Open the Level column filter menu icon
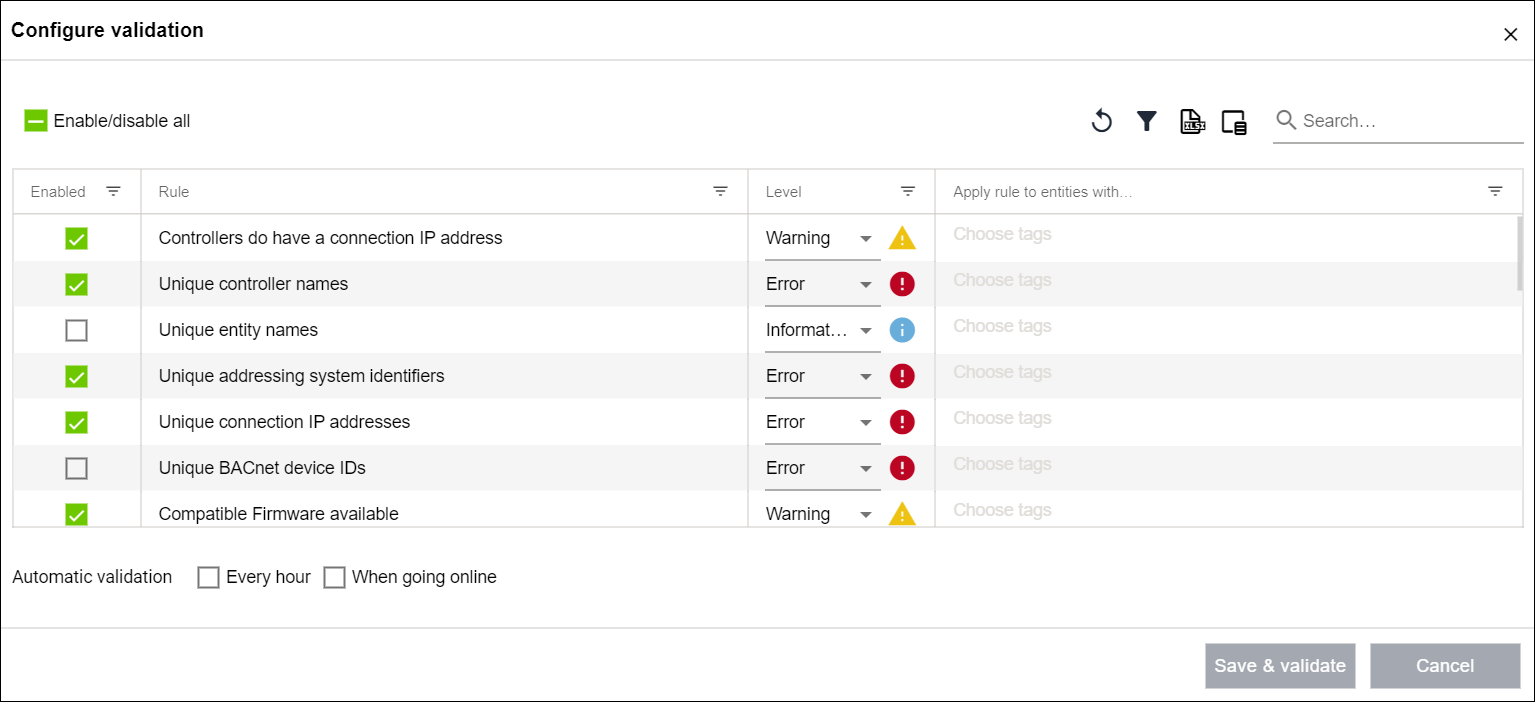Screen dimensions: 1535x702 (908, 191)
